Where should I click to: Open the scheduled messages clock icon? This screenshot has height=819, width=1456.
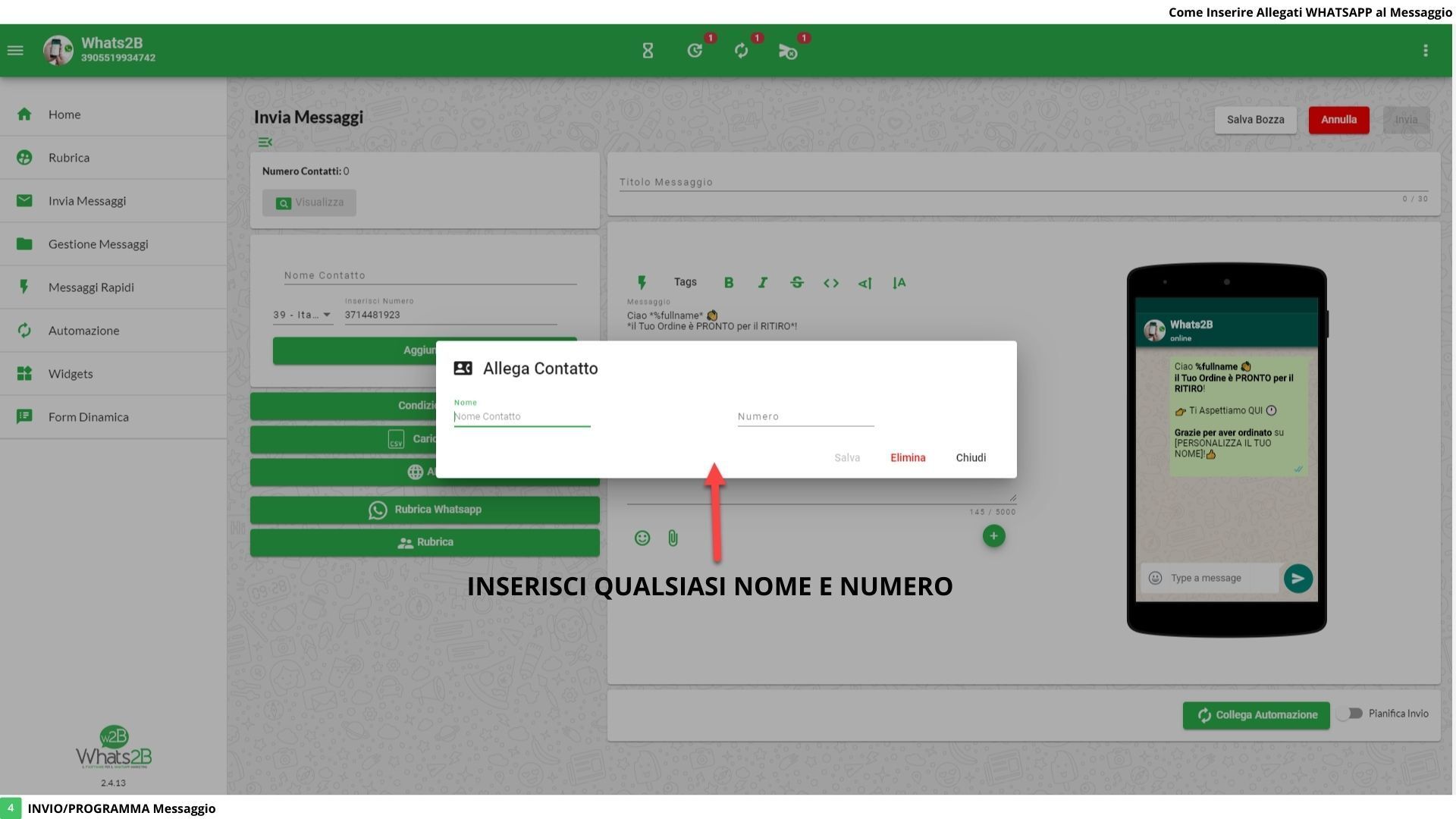tap(695, 51)
